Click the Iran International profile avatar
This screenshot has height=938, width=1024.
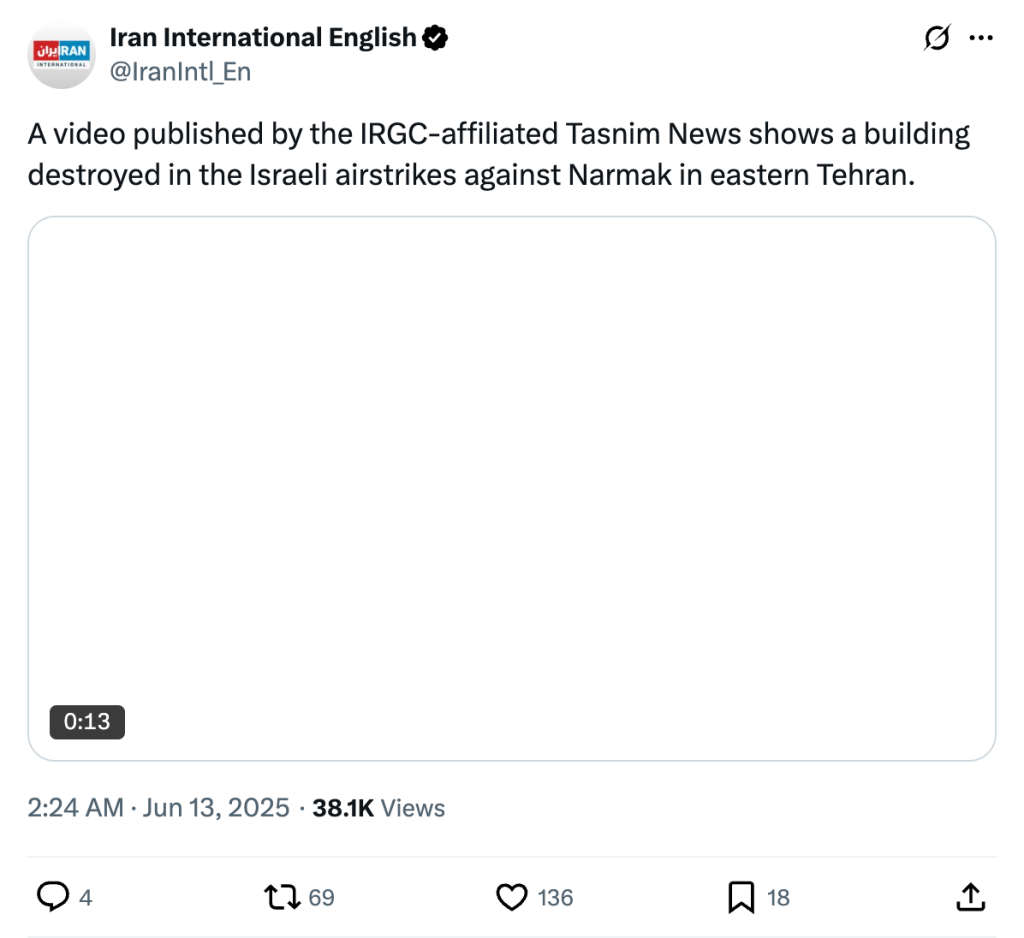(x=62, y=55)
